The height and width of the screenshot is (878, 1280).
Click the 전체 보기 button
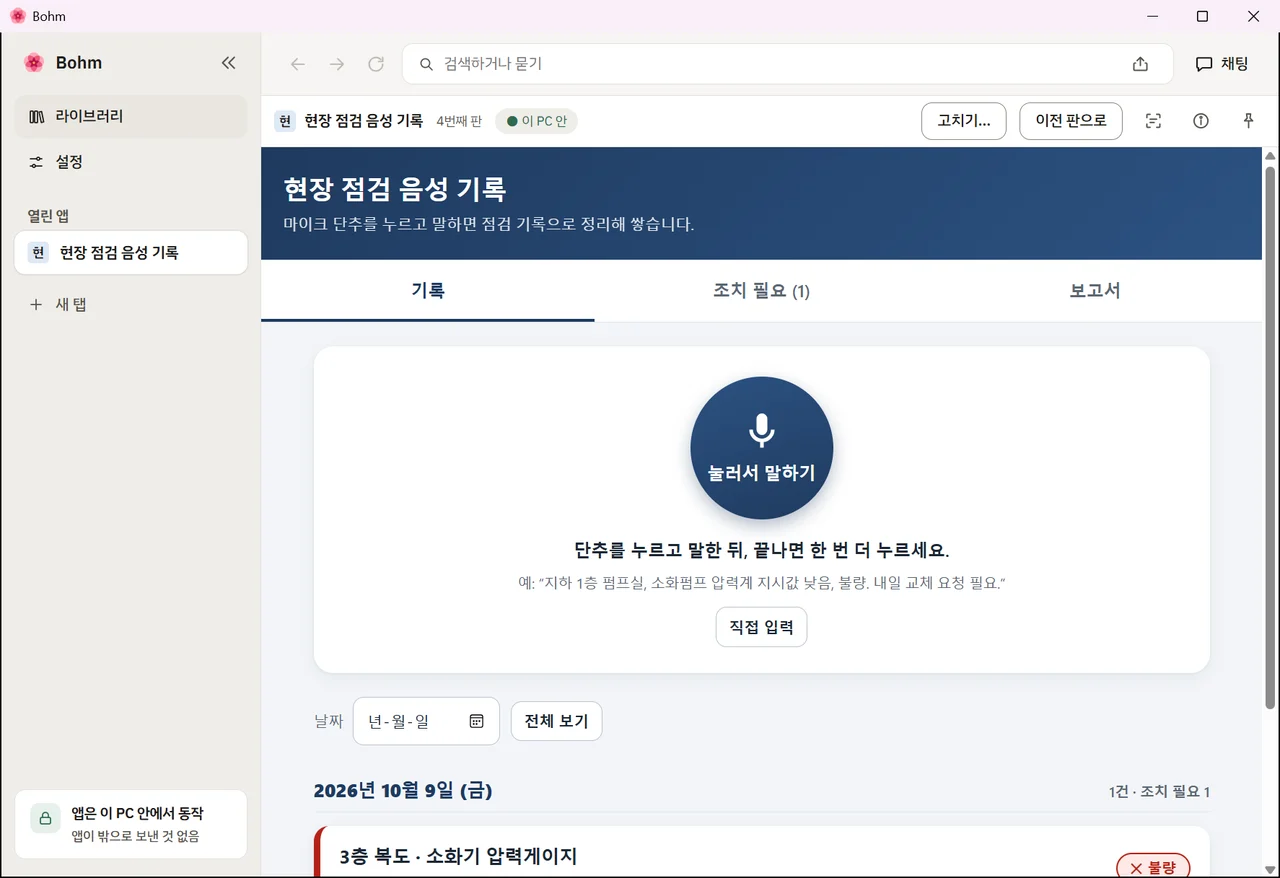[x=557, y=721]
